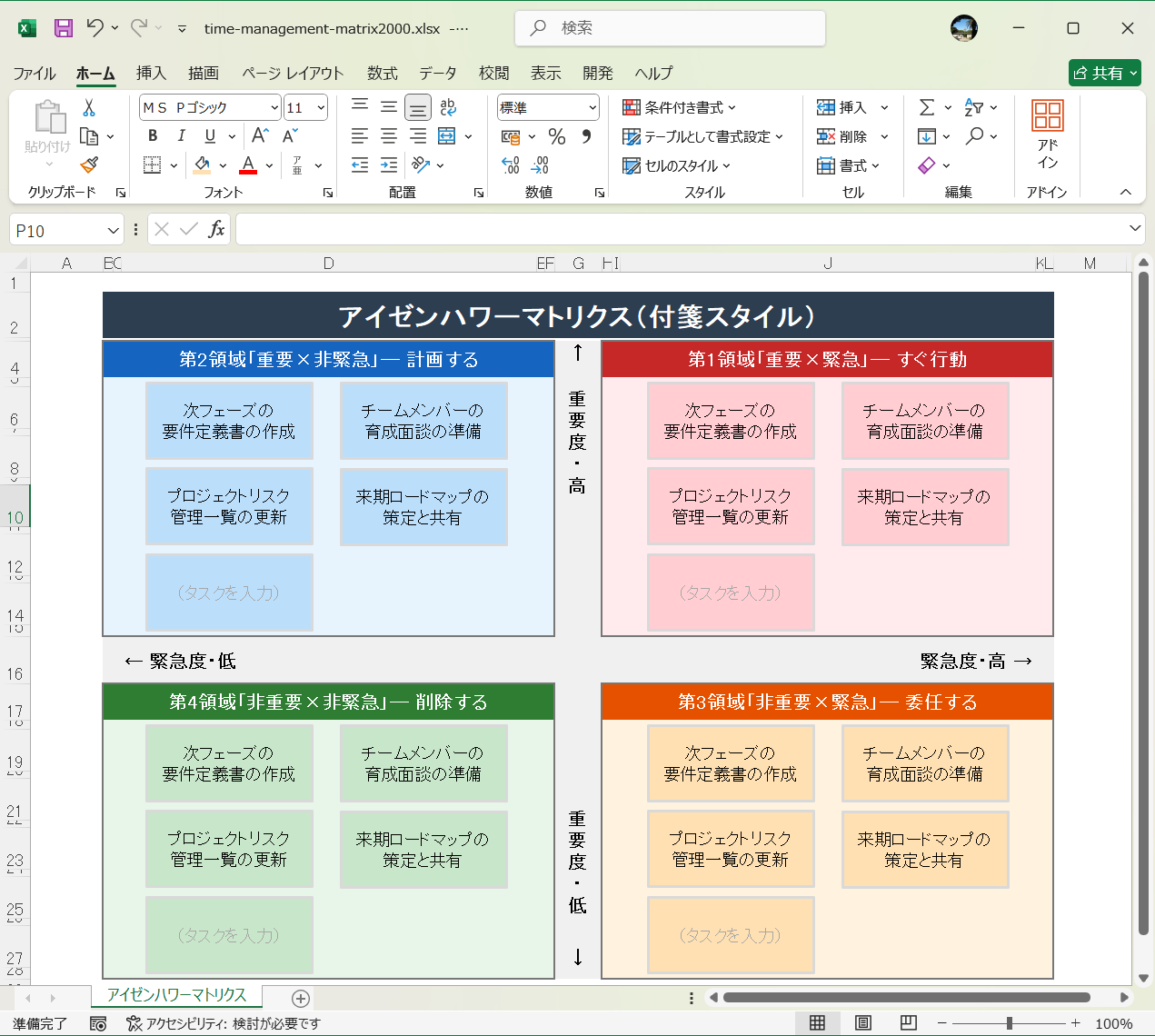Toggle underline formatting
The width and height of the screenshot is (1155, 1036).
coord(210,135)
